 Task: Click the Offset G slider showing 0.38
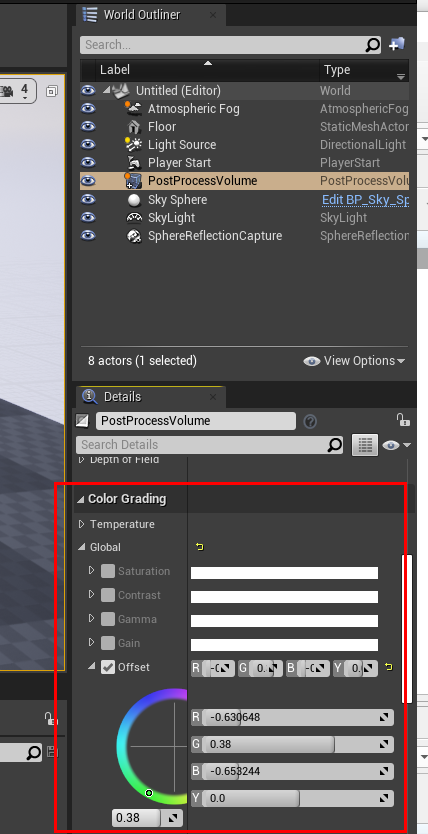[x=298, y=745]
